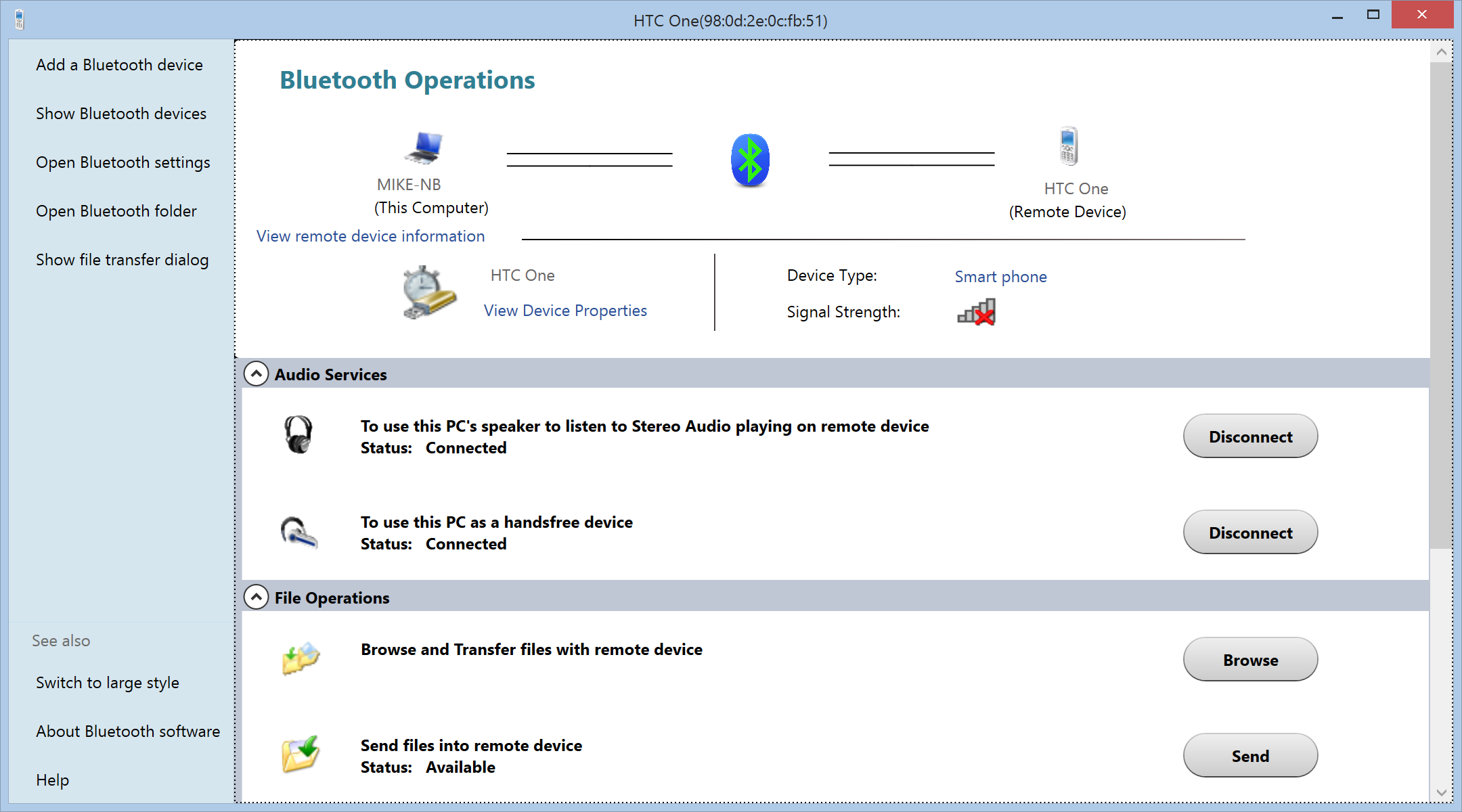Image resolution: width=1462 pixels, height=812 pixels.
Task: Click the send files folder icon
Action: click(x=301, y=754)
